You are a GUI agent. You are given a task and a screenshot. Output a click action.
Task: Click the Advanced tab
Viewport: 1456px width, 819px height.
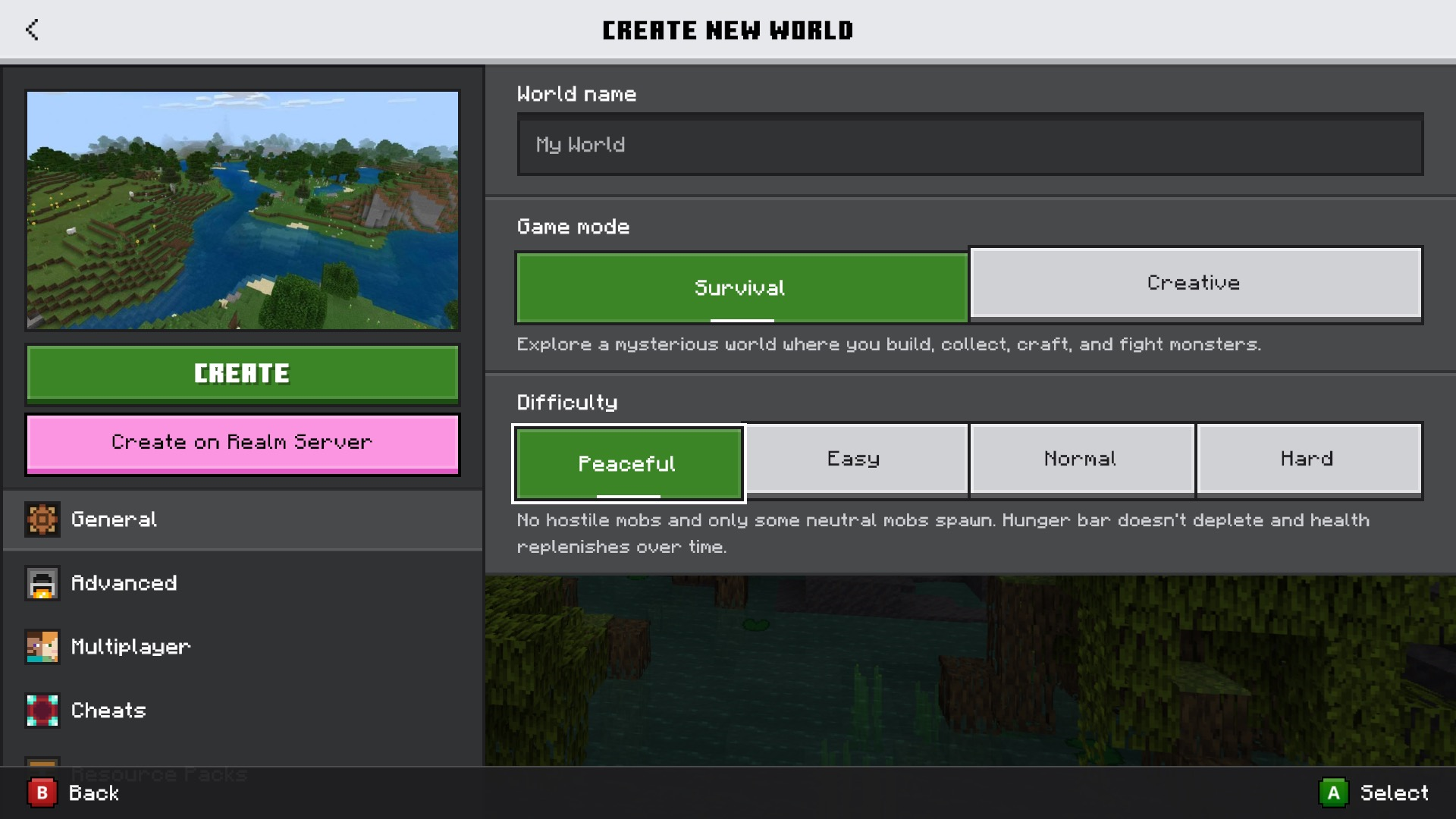pyautogui.click(x=121, y=582)
